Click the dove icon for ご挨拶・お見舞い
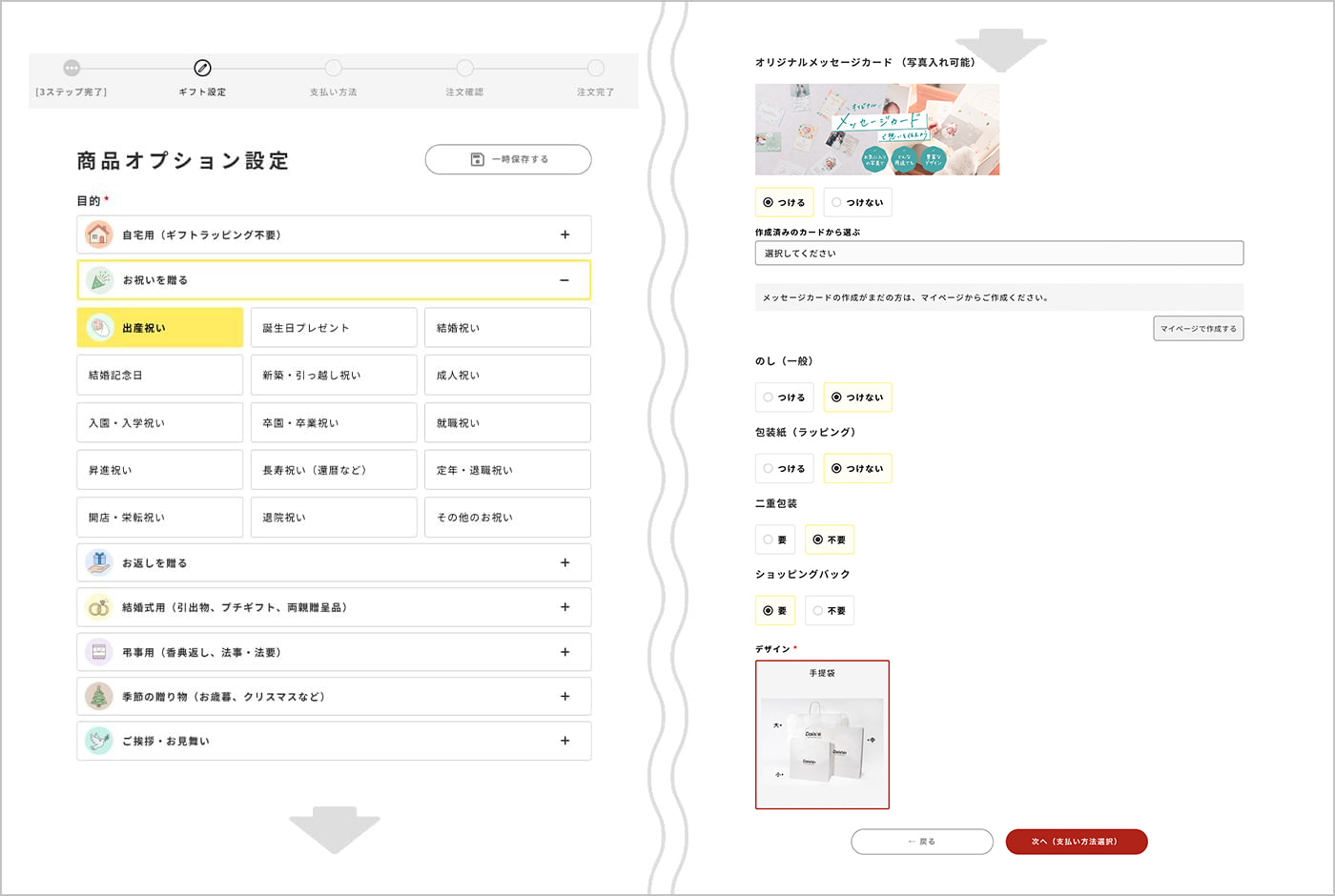 tap(98, 741)
